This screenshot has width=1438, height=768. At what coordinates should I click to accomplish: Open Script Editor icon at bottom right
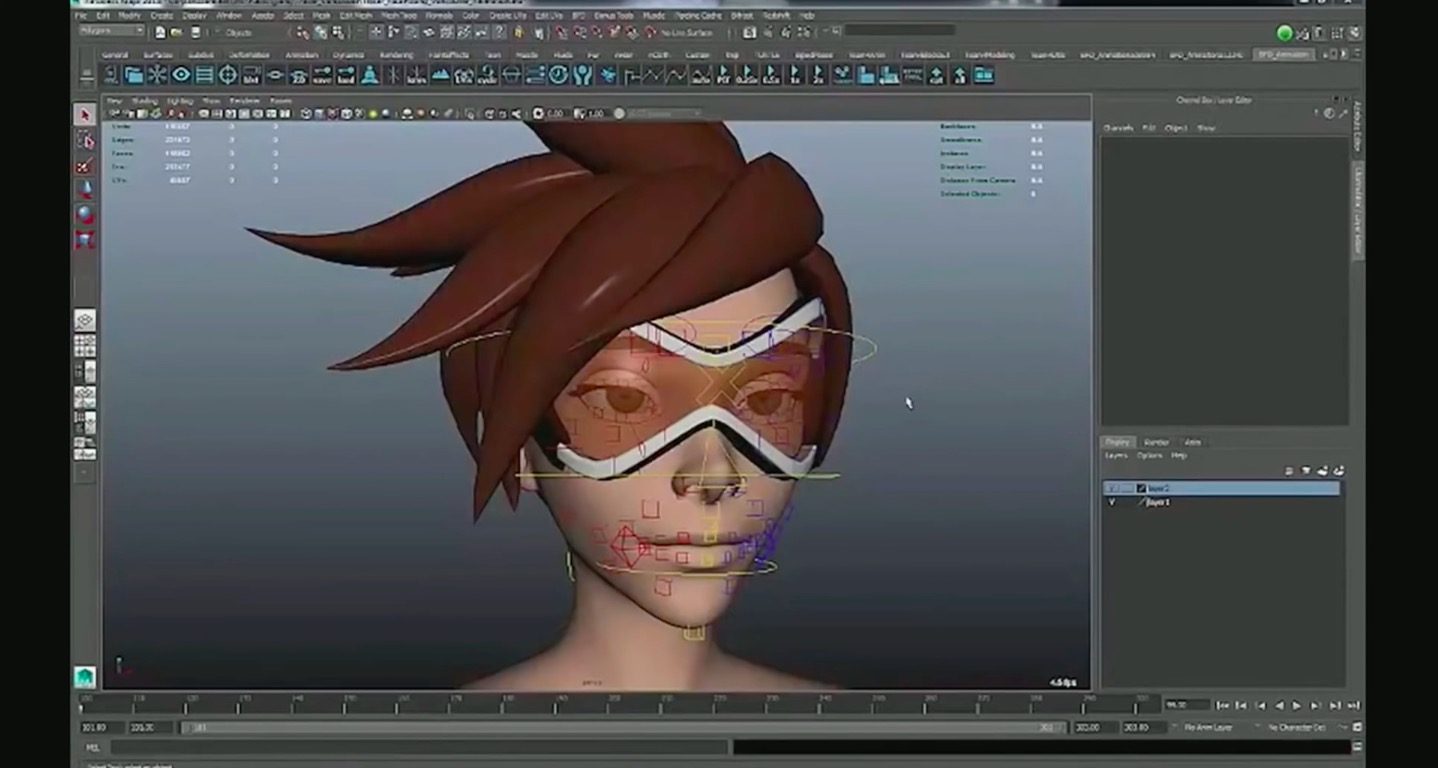1357,746
